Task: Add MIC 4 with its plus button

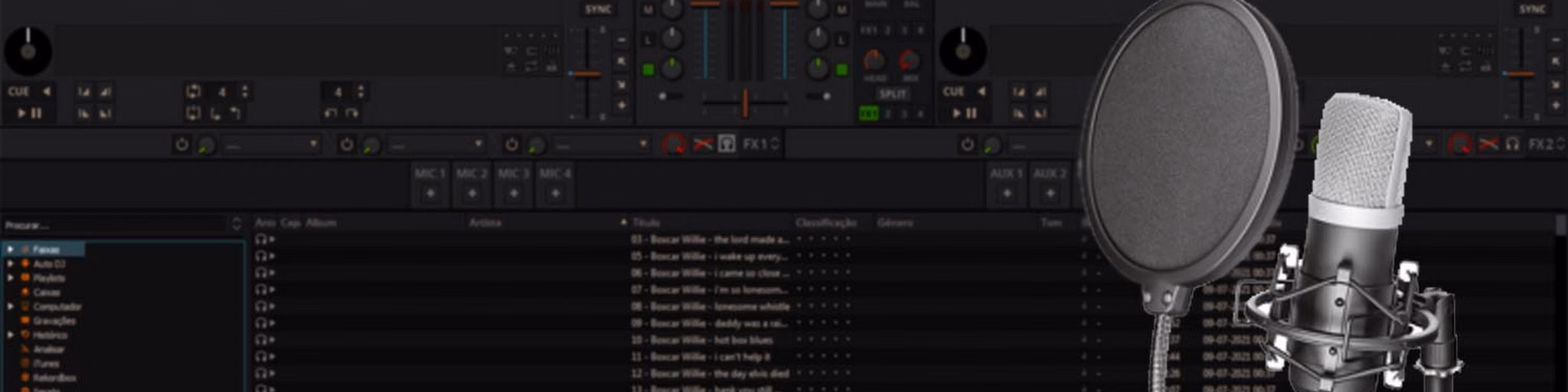Action: [555, 194]
